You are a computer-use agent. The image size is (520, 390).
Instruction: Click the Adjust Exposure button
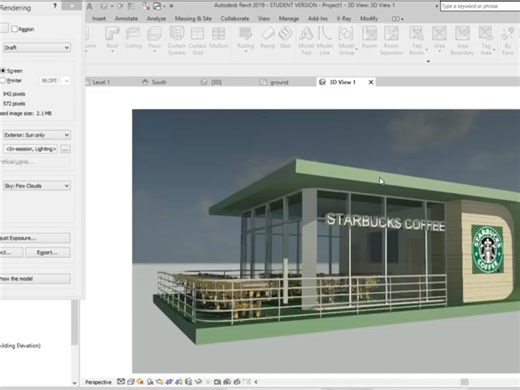tap(35, 238)
